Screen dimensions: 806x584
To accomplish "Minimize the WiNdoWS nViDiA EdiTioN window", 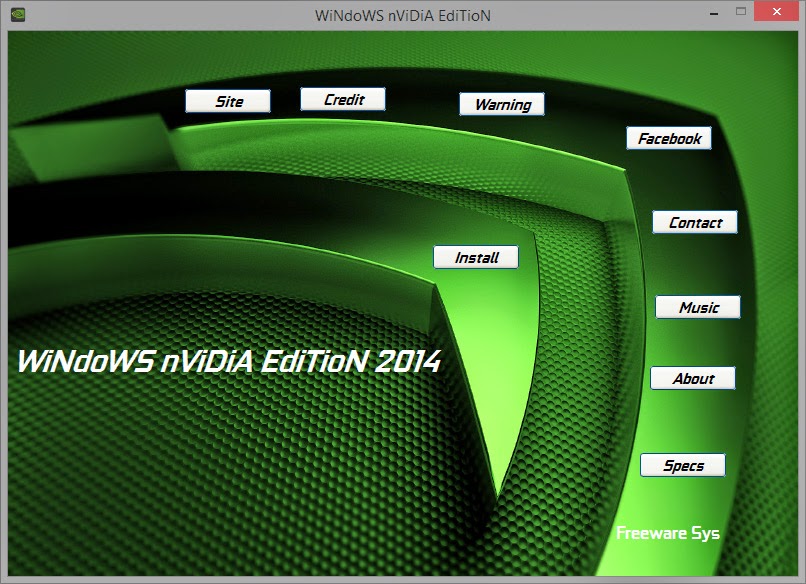I will [713, 13].
